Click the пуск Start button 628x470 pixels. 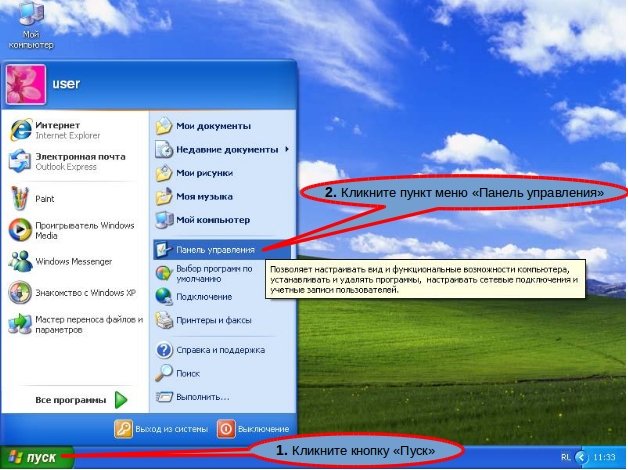(x=37, y=457)
